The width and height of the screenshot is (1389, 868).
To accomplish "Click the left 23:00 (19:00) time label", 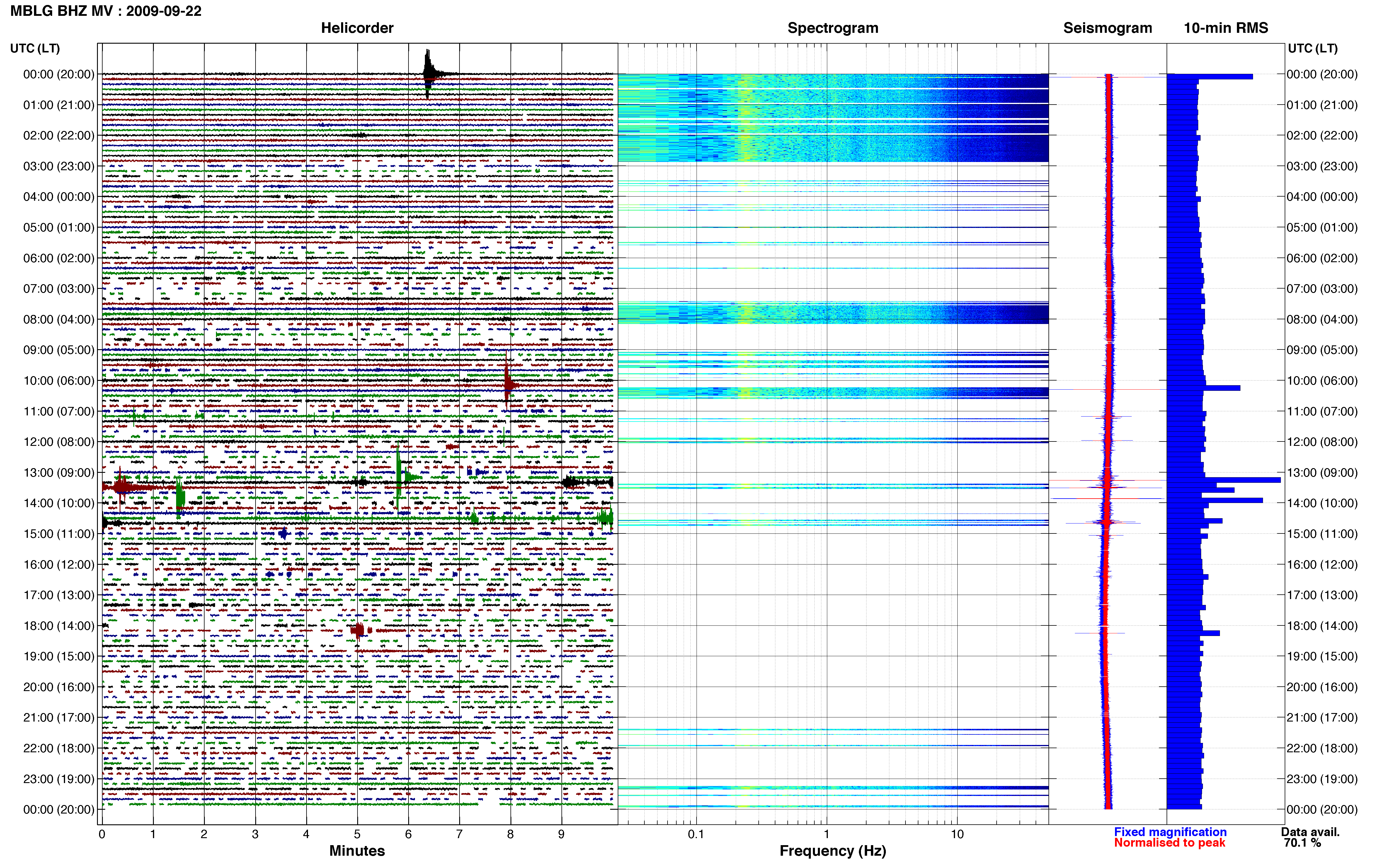I will [59, 779].
